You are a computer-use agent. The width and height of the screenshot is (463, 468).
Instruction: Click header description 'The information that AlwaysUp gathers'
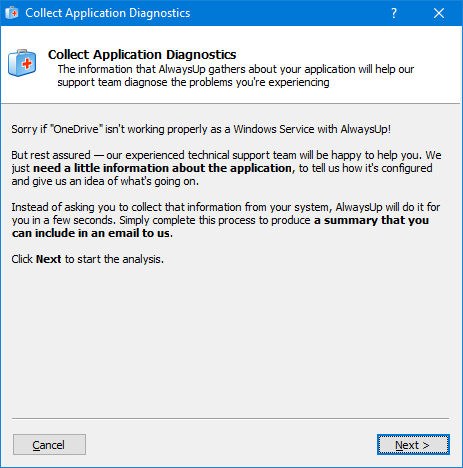[x=236, y=76]
